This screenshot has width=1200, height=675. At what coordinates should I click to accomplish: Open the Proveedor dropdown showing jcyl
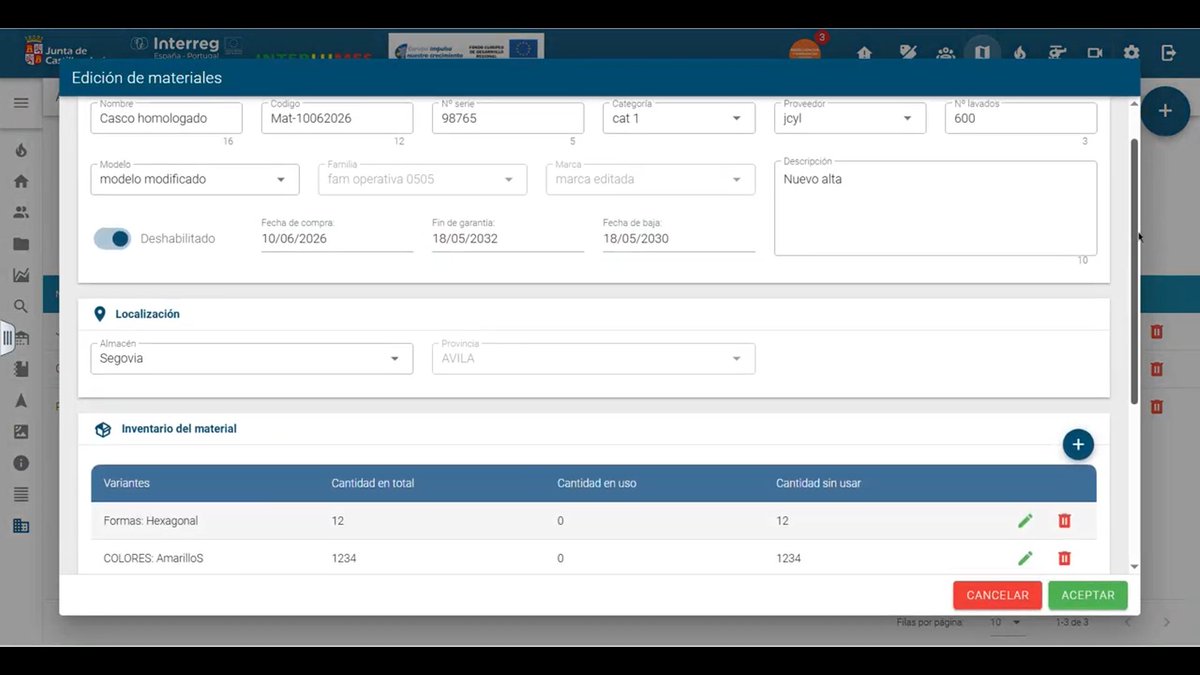pyautogui.click(x=850, y=118)
